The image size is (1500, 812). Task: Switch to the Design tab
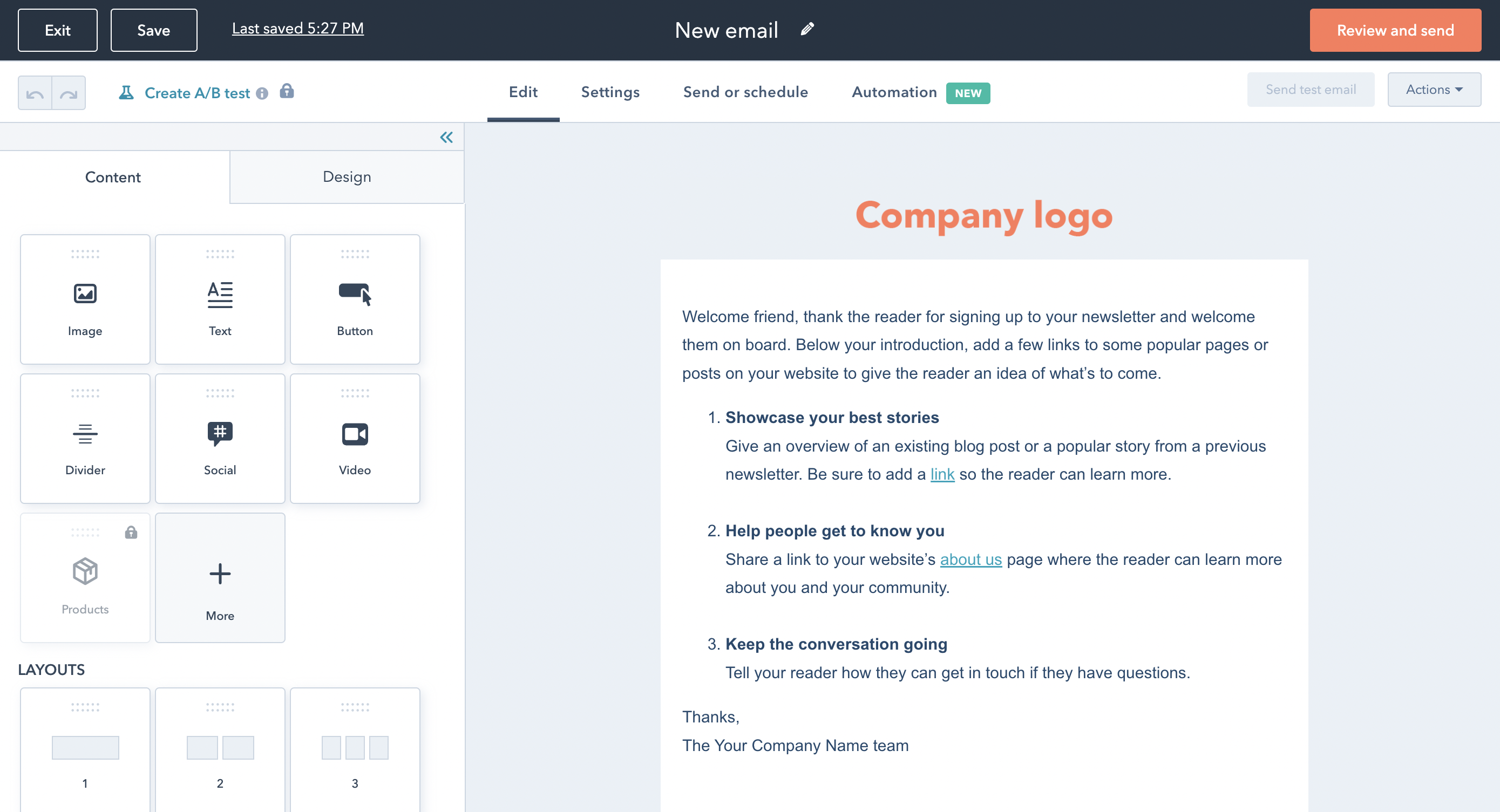pyautogui.click(x=347, y=177)
